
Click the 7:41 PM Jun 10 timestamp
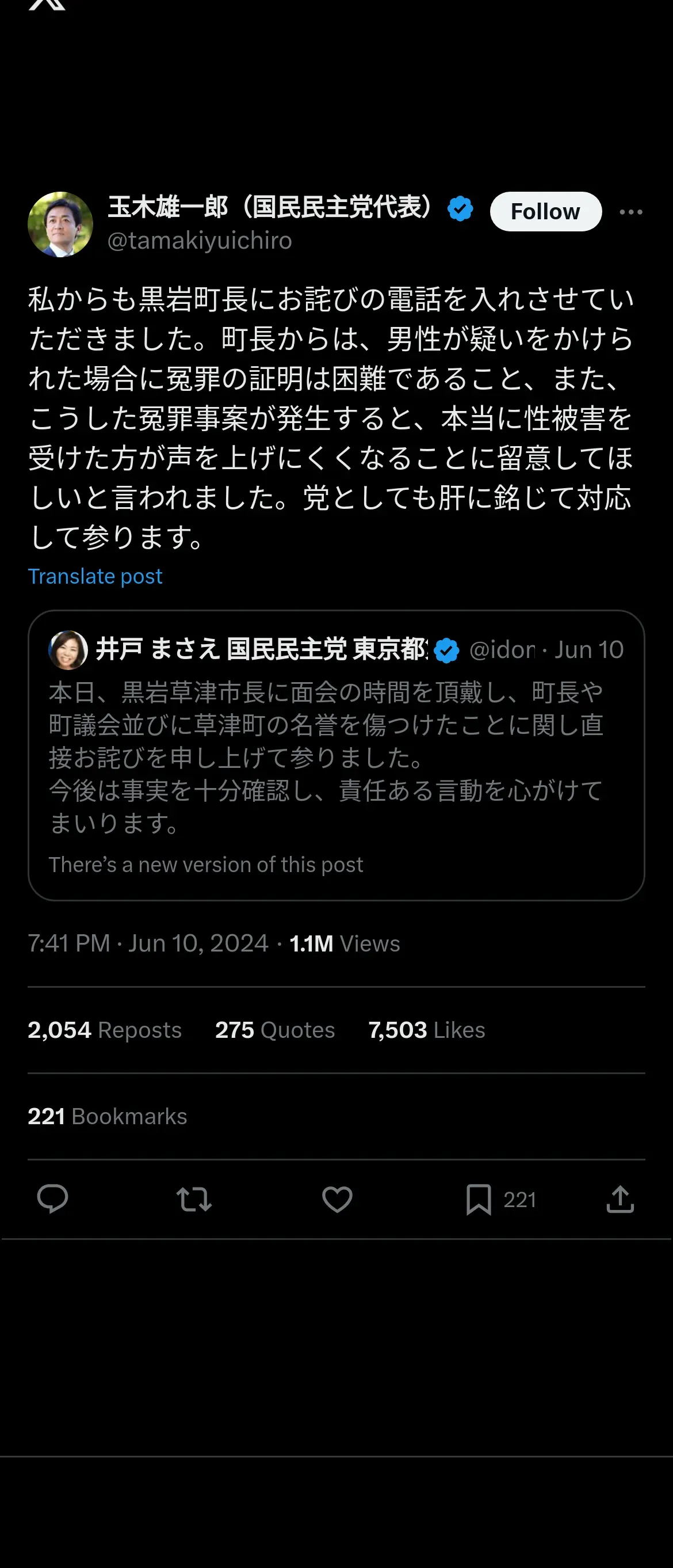(x=148, y=943)
